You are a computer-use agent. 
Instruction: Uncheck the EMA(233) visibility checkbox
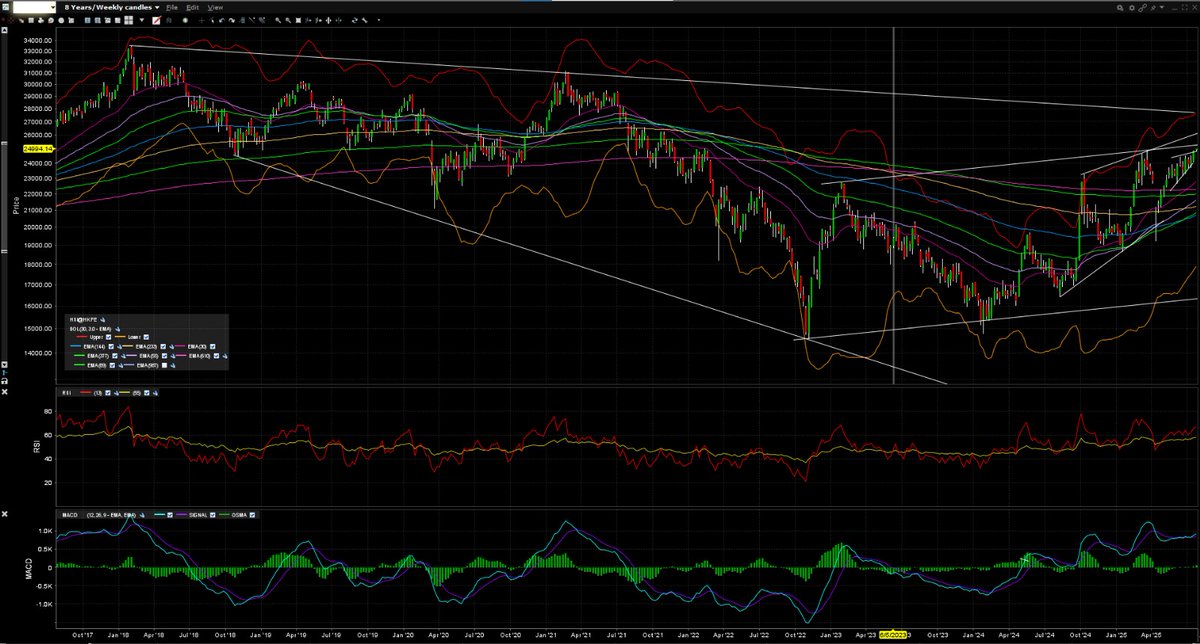pos(163,346)
